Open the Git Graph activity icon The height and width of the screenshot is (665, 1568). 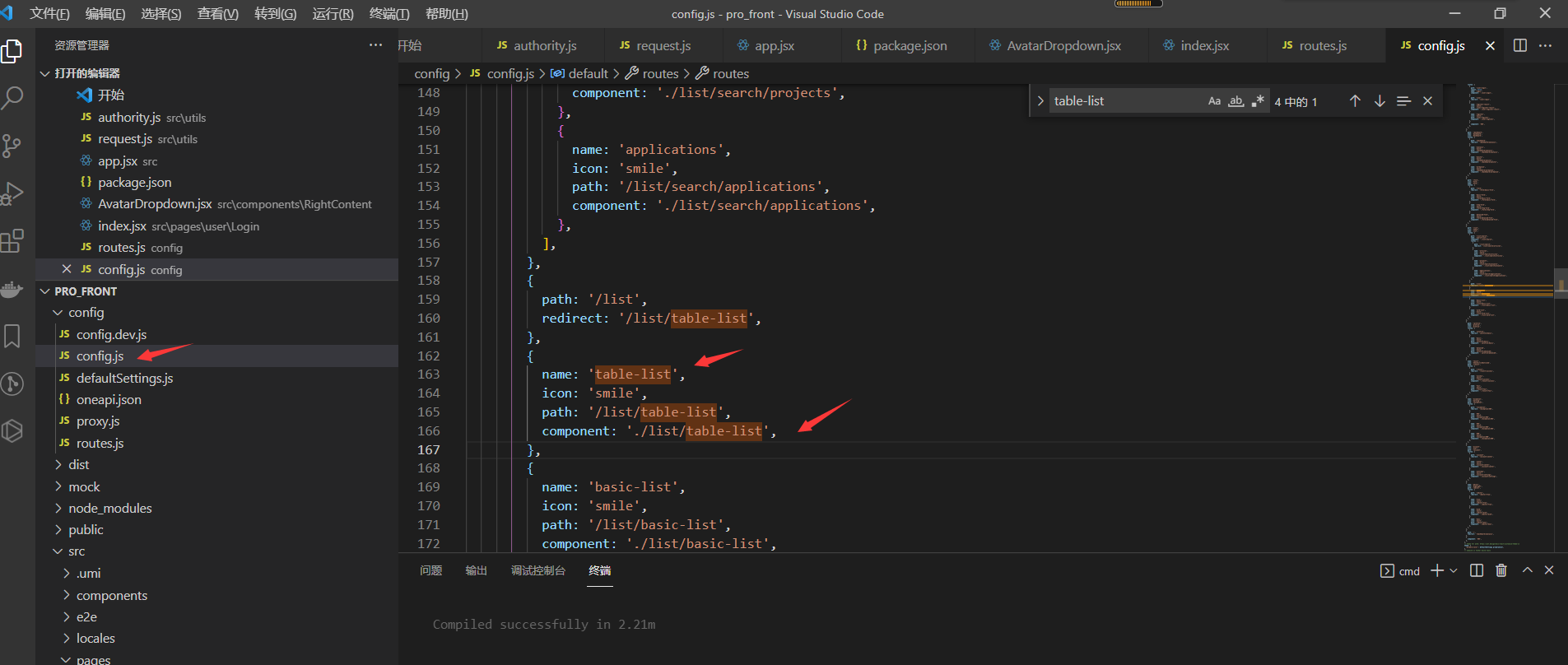tap(12, 384)
